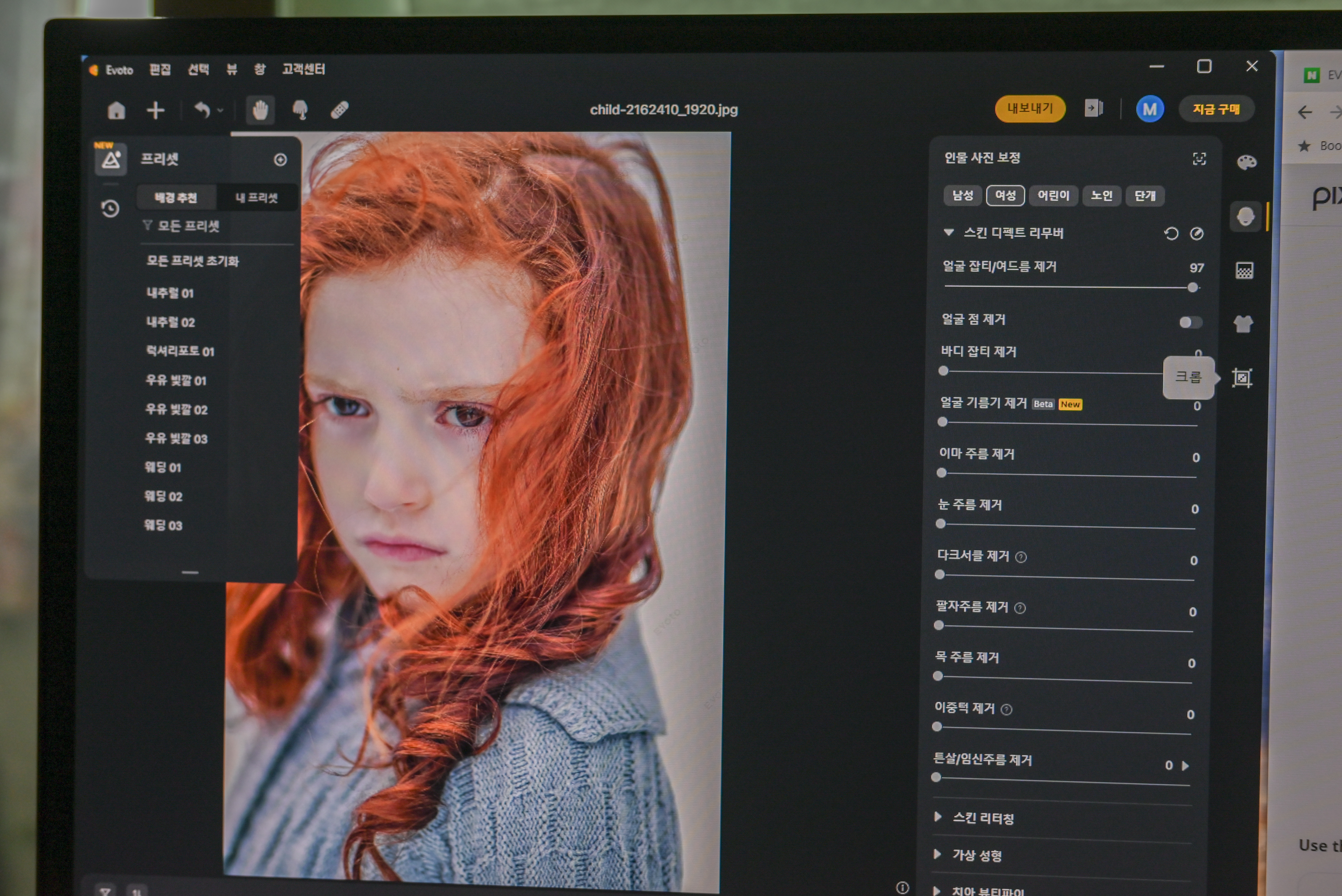Open the 크롭 crop tool
Image resolution: width=1342 pixels, height=896 pixels.
(x=1242, y=378)
